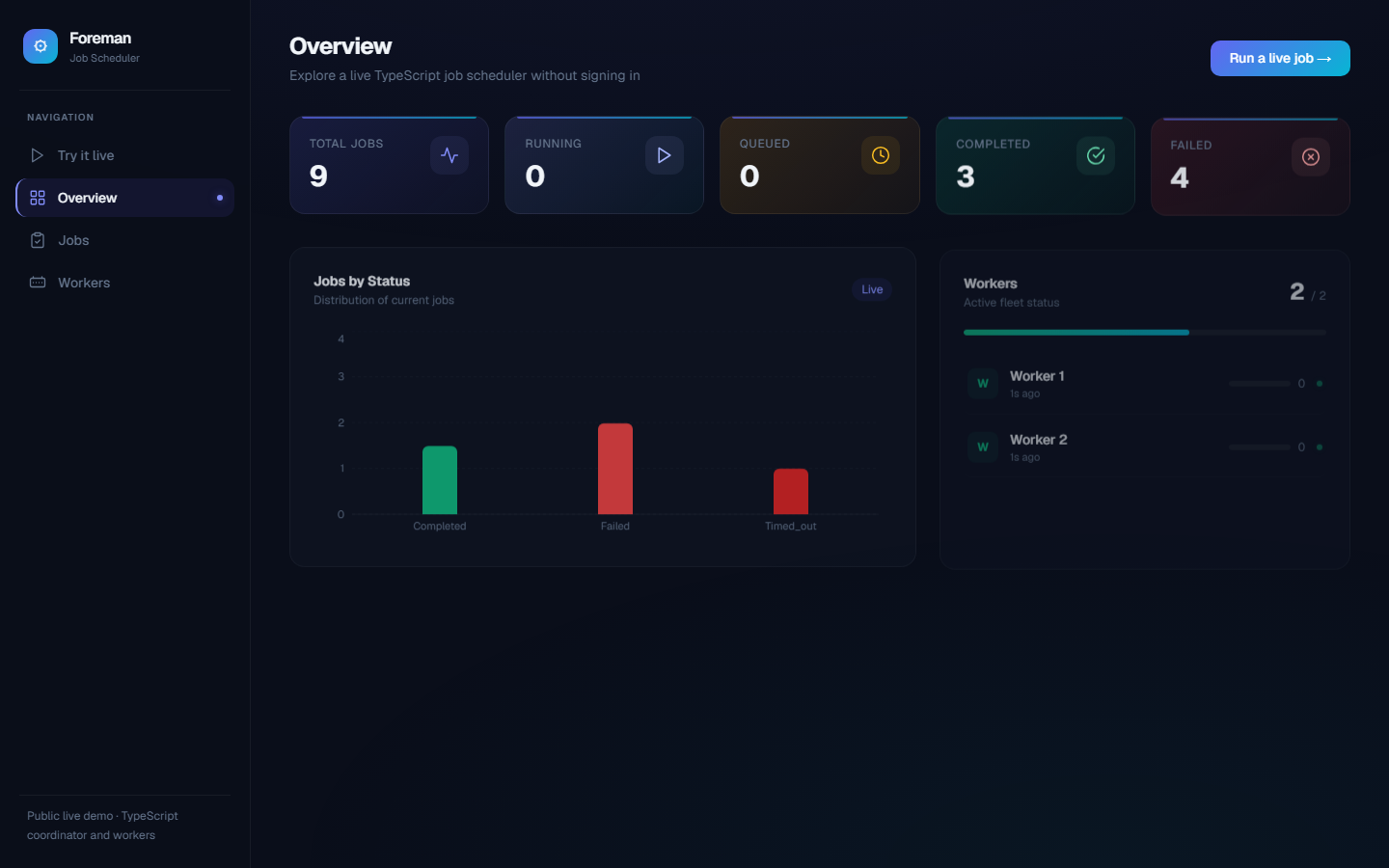Click the Foreman gear logo icon
1389x868 pixels.
(x=41, y=46)
